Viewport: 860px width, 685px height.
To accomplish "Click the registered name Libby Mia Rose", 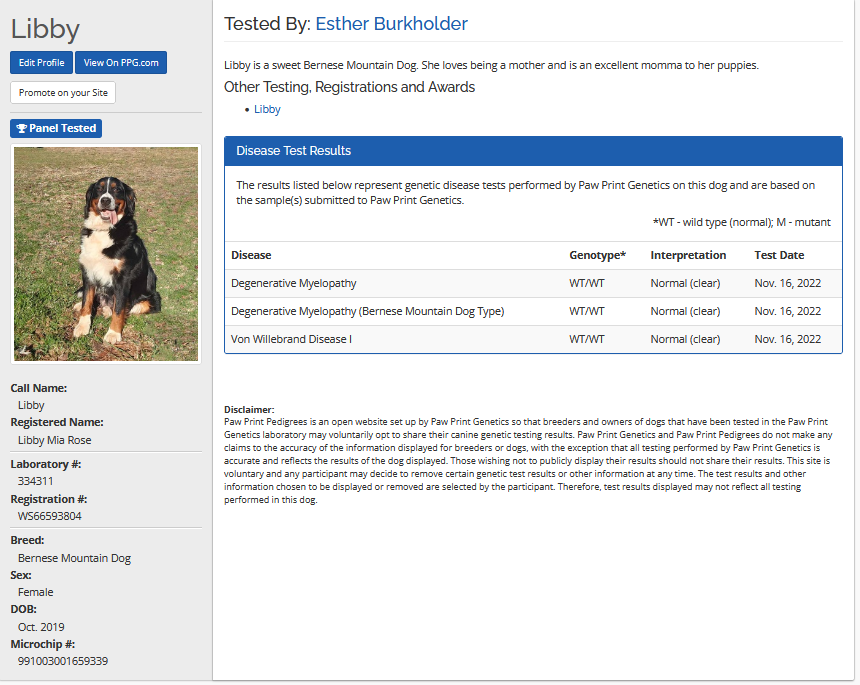I will click(x=55, y=440).
